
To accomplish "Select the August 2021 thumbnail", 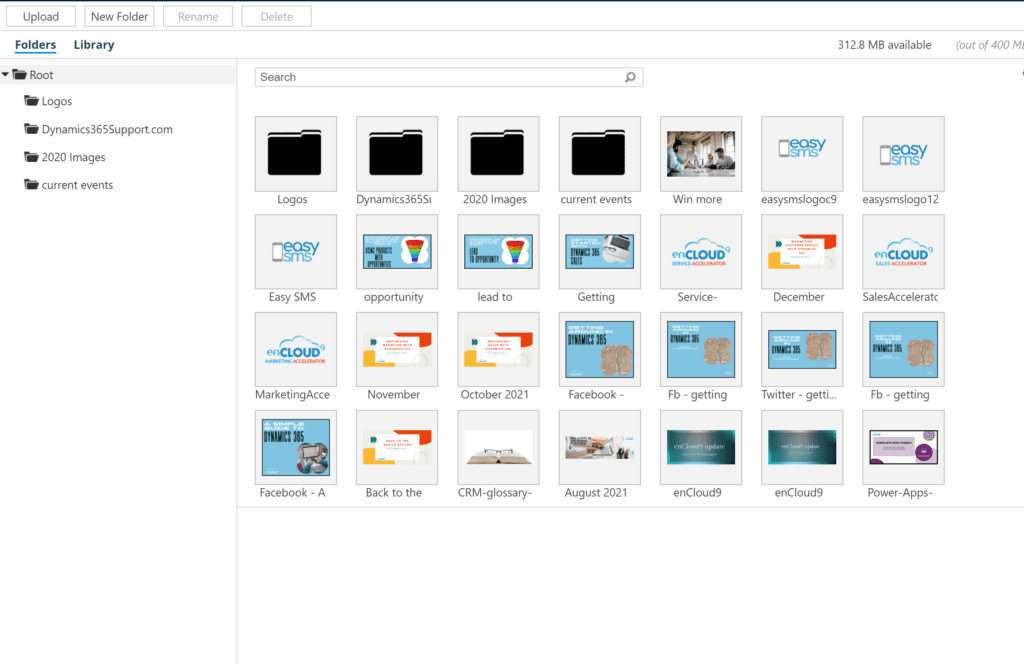I will [x=600, y=447].
